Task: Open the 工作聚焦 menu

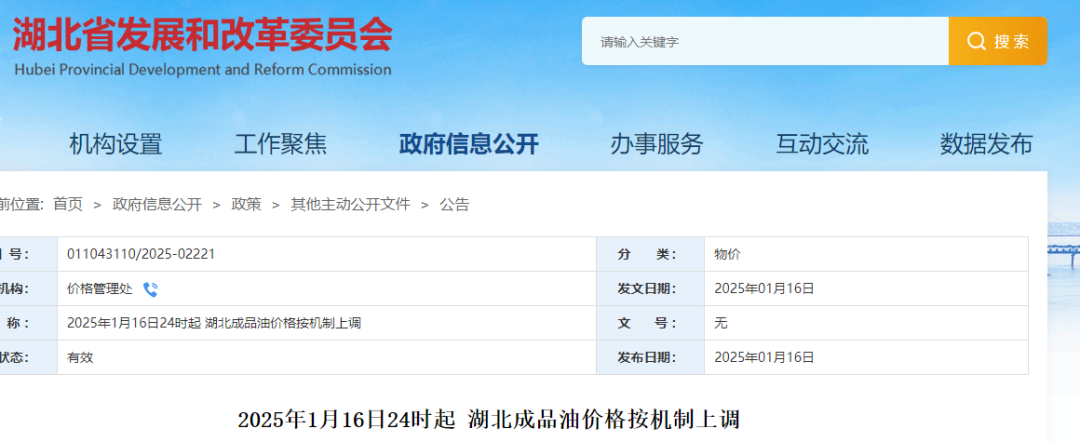Action: 280,144
